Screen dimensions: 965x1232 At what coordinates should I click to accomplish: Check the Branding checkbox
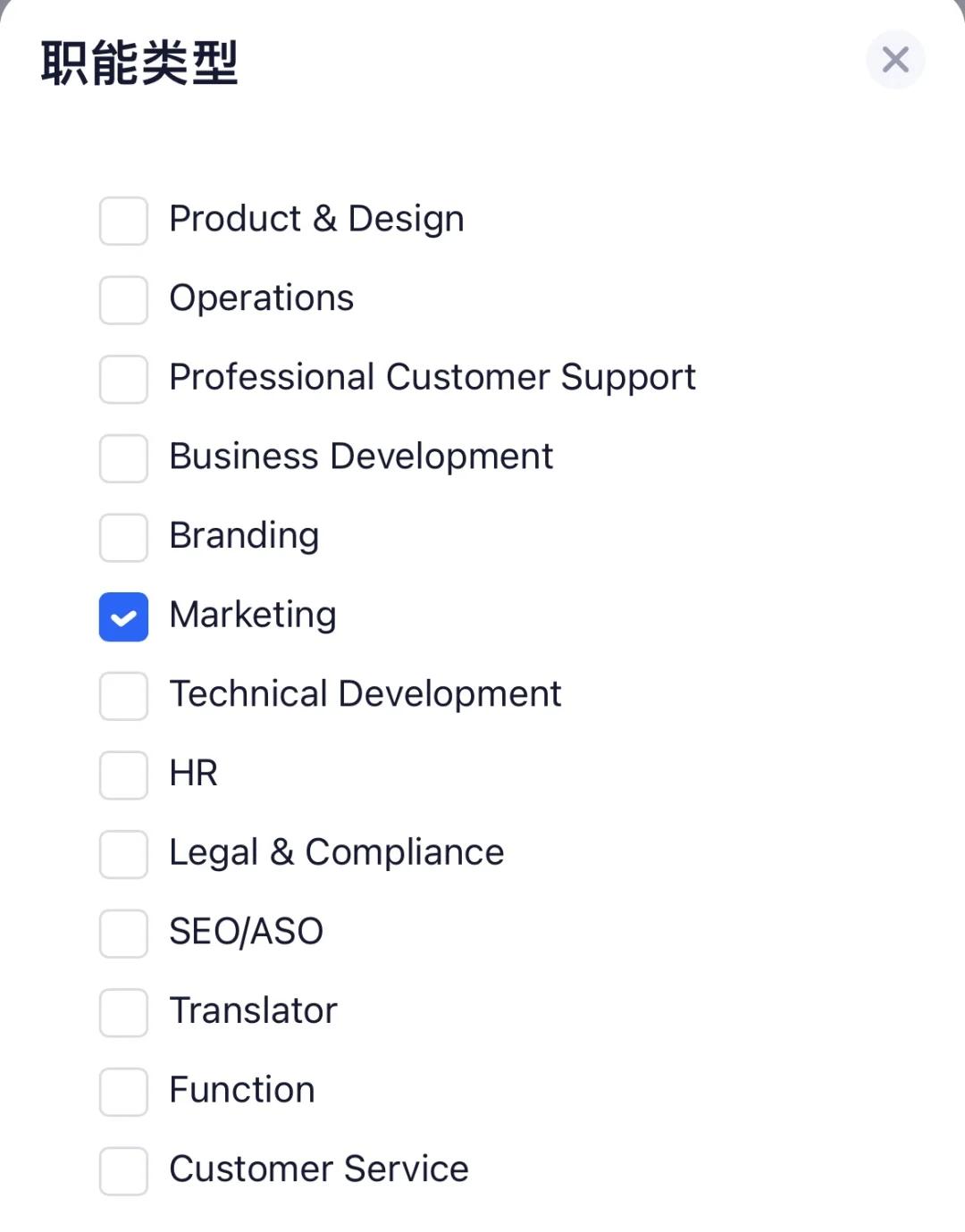coord(123,537)
